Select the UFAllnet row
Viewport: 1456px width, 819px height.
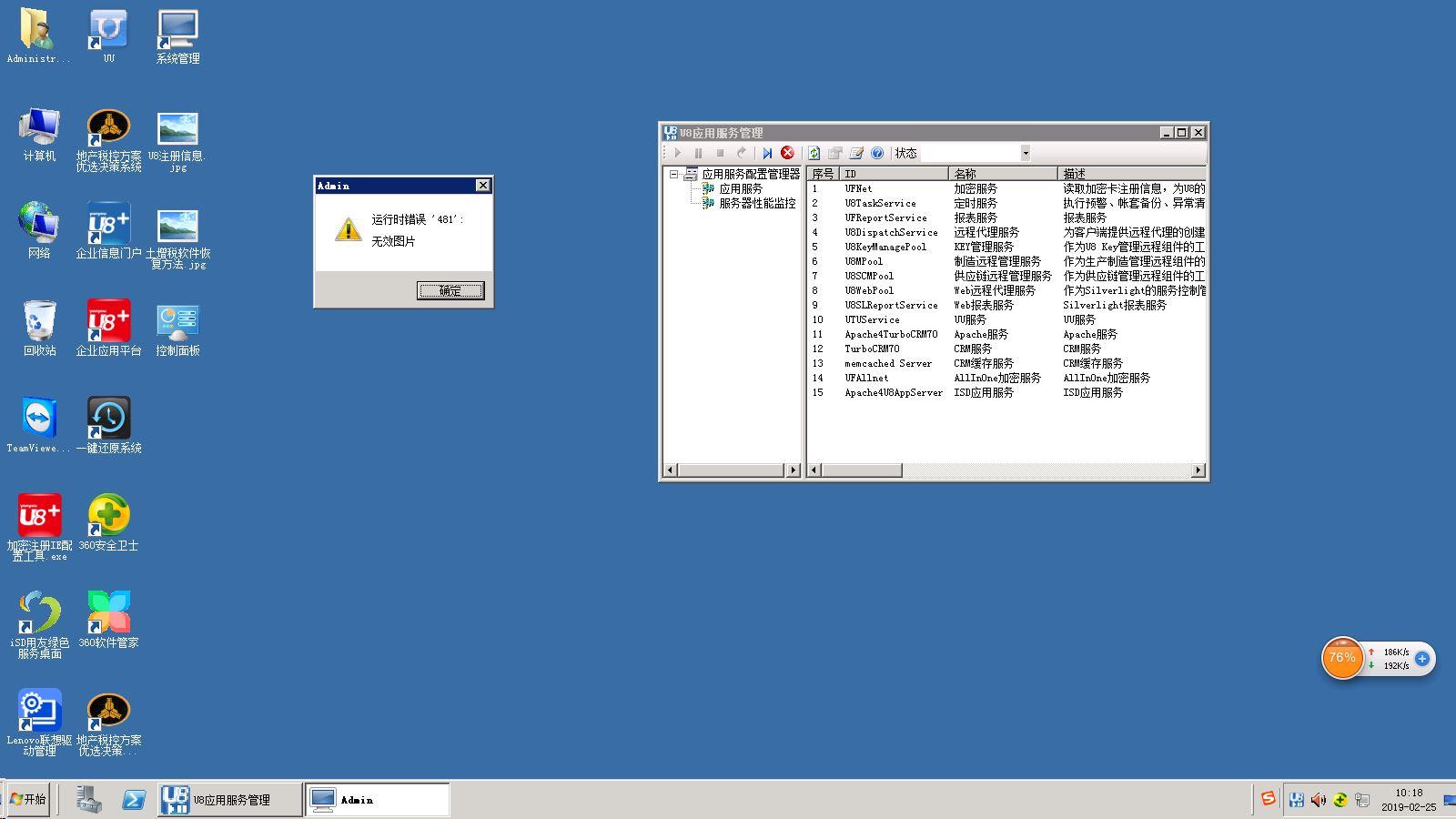point(1007,378)
